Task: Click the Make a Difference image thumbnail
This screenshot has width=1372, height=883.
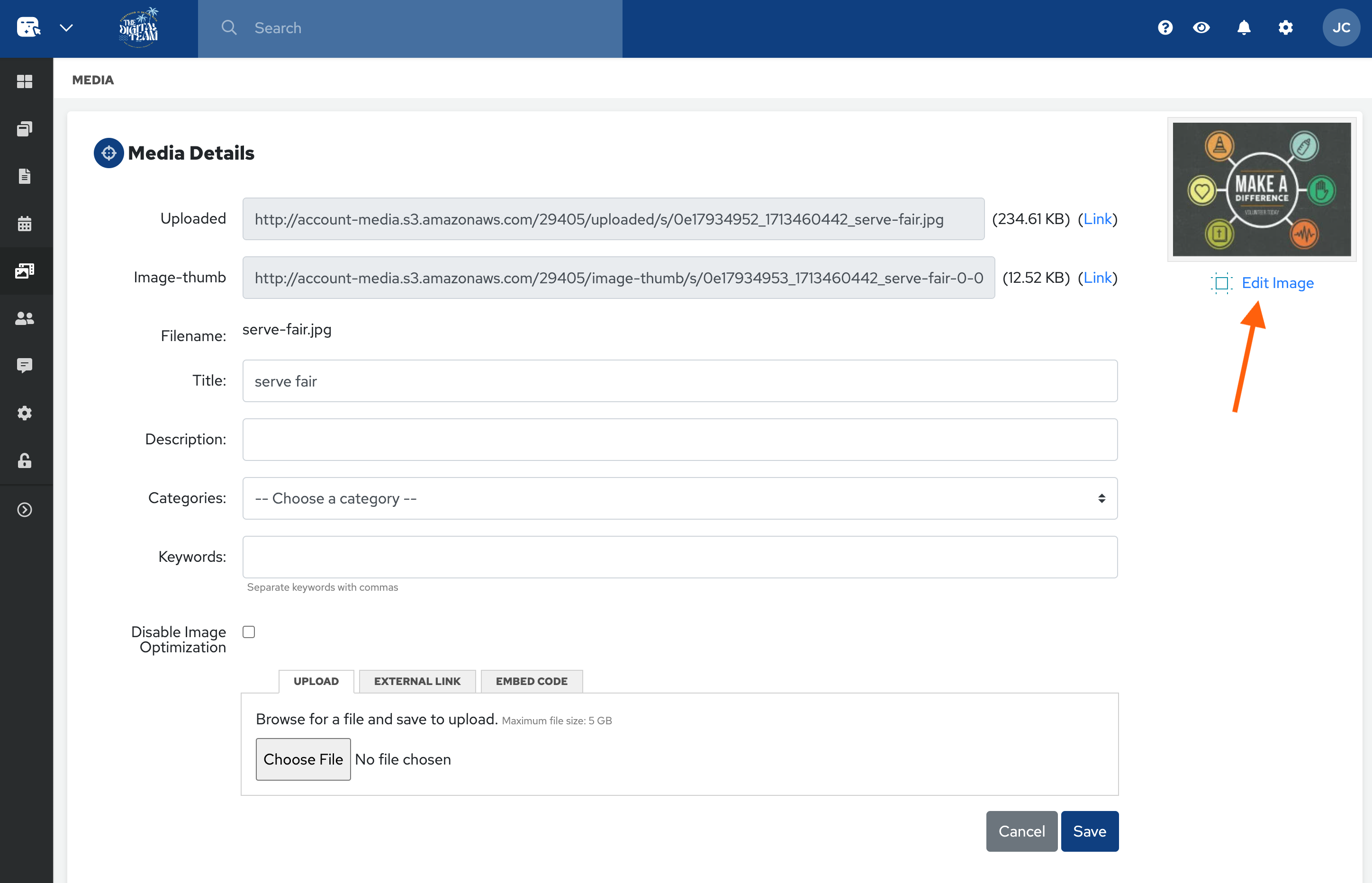Action: tap(1261, 189)
